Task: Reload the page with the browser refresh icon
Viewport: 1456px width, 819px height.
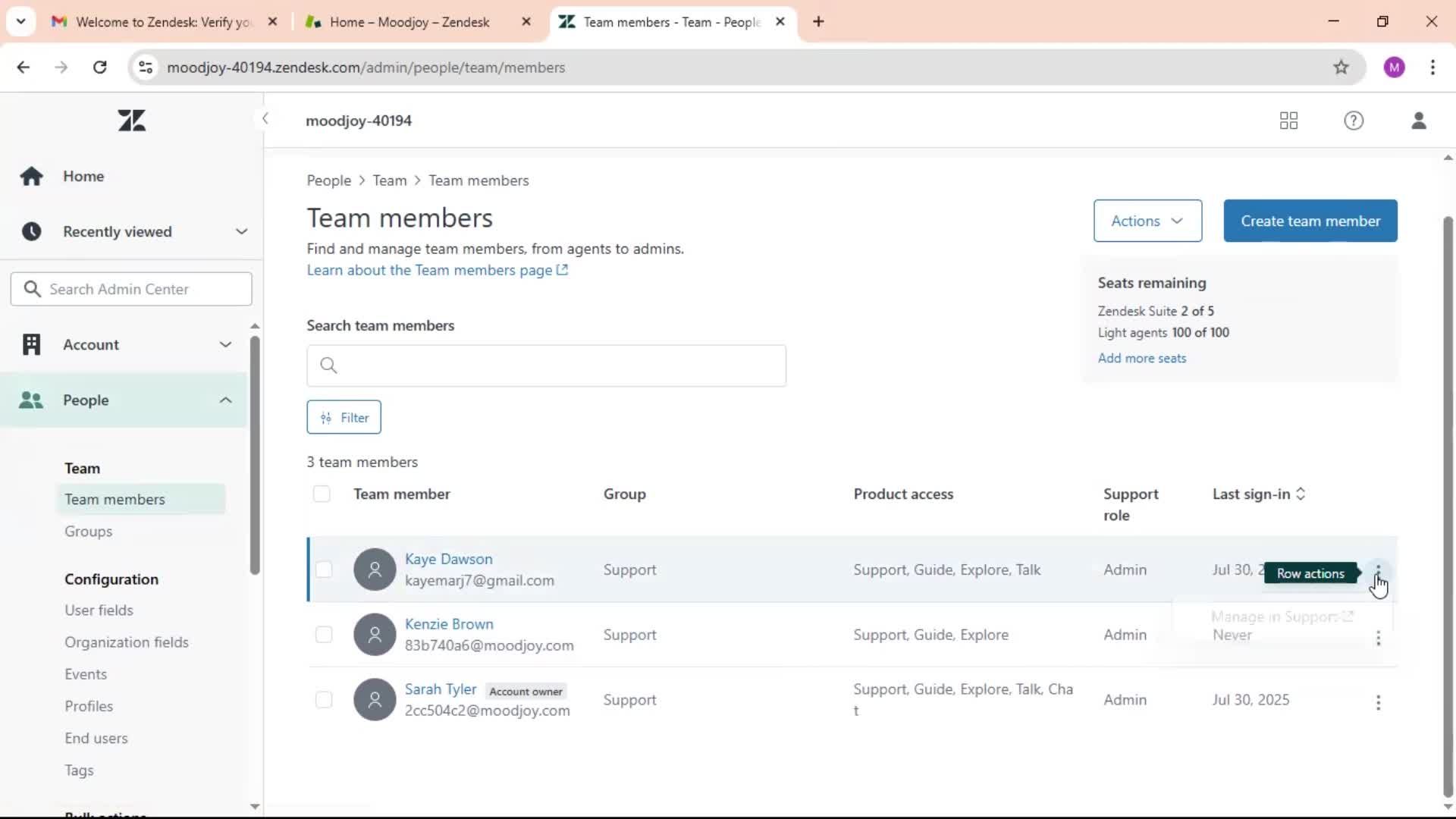Action: (x=99, y=67)
